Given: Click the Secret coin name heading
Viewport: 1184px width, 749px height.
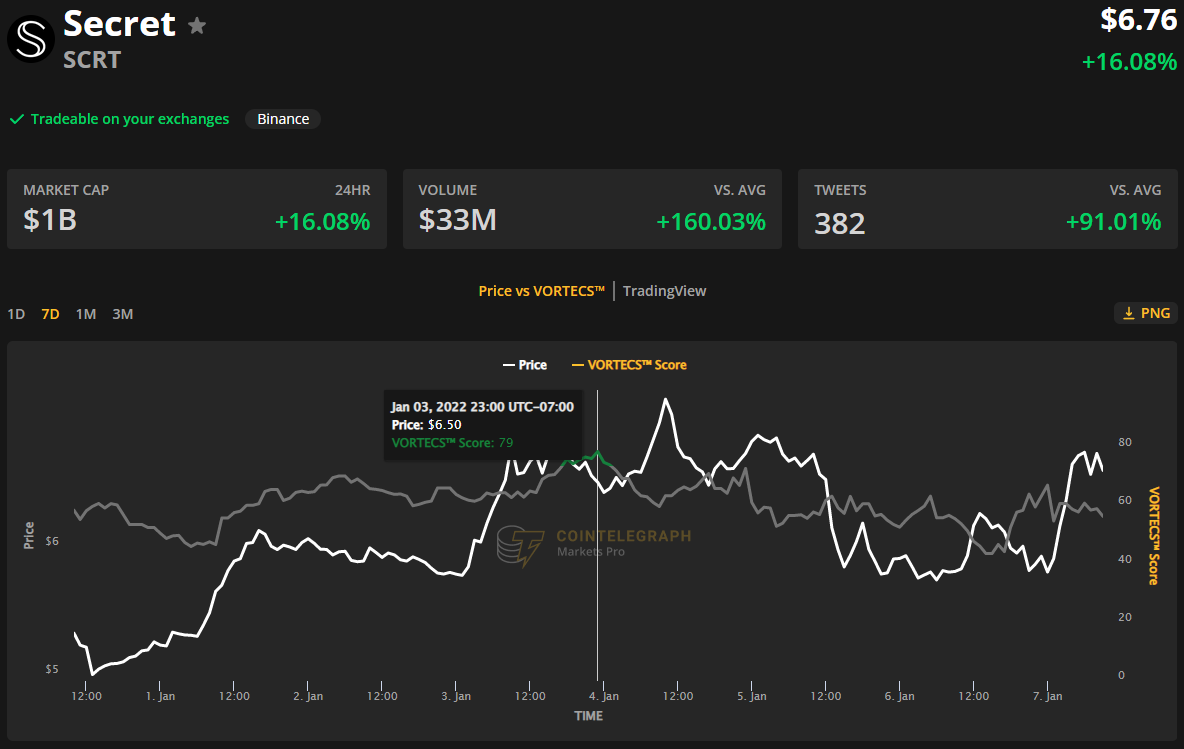Looking at the screenshot, I should click(x=119, y=24).
